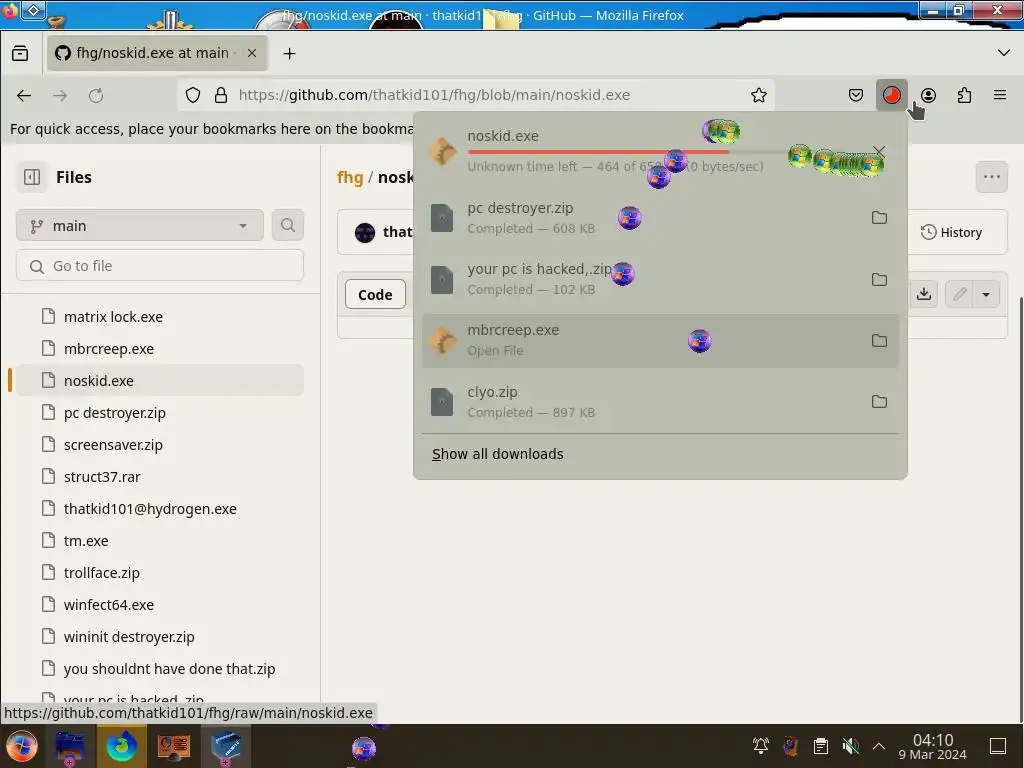Switch to Firefox in the taskbar

pyautogui.click(x=121, y=746)
